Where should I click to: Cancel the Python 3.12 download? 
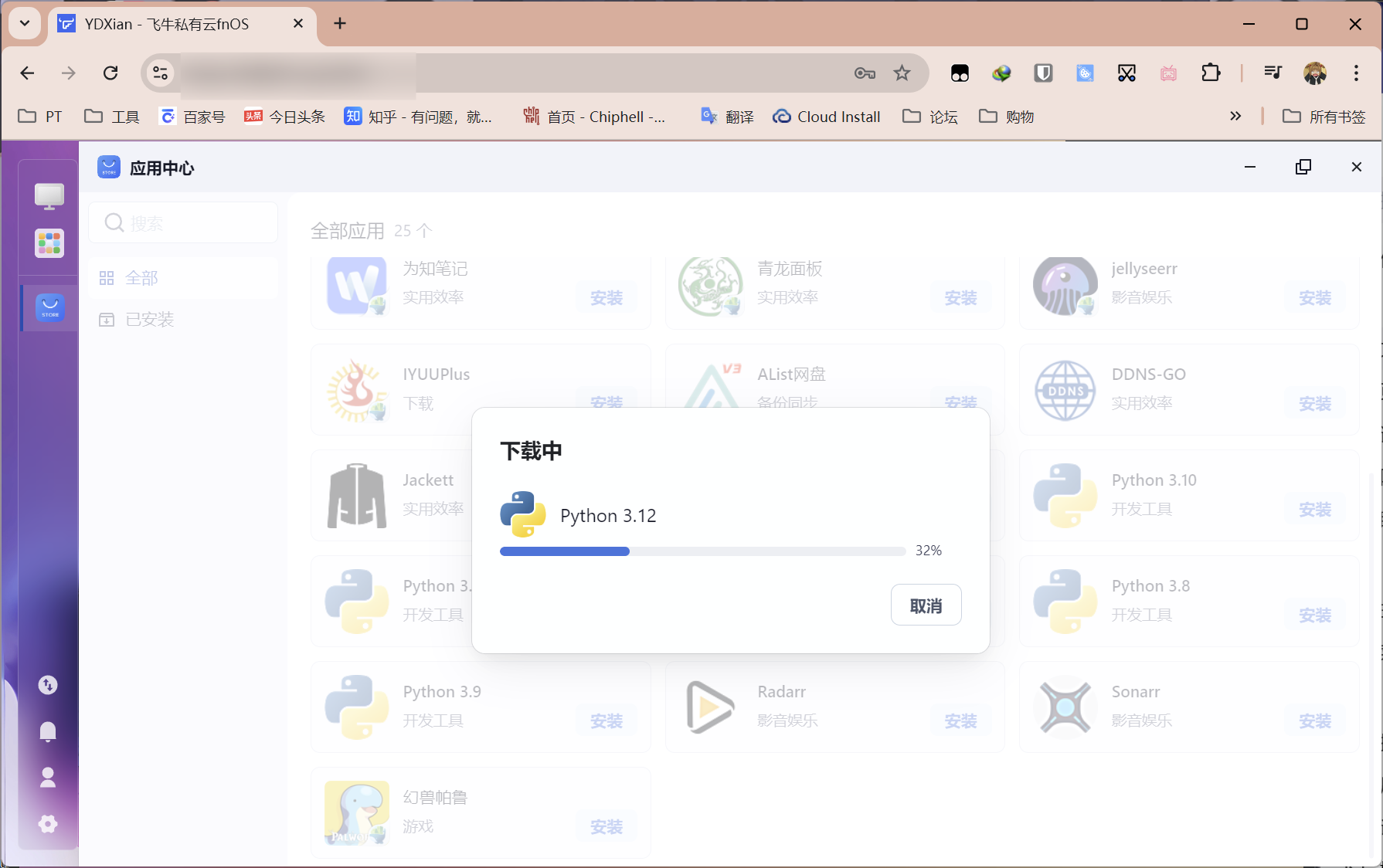point(926,605)
